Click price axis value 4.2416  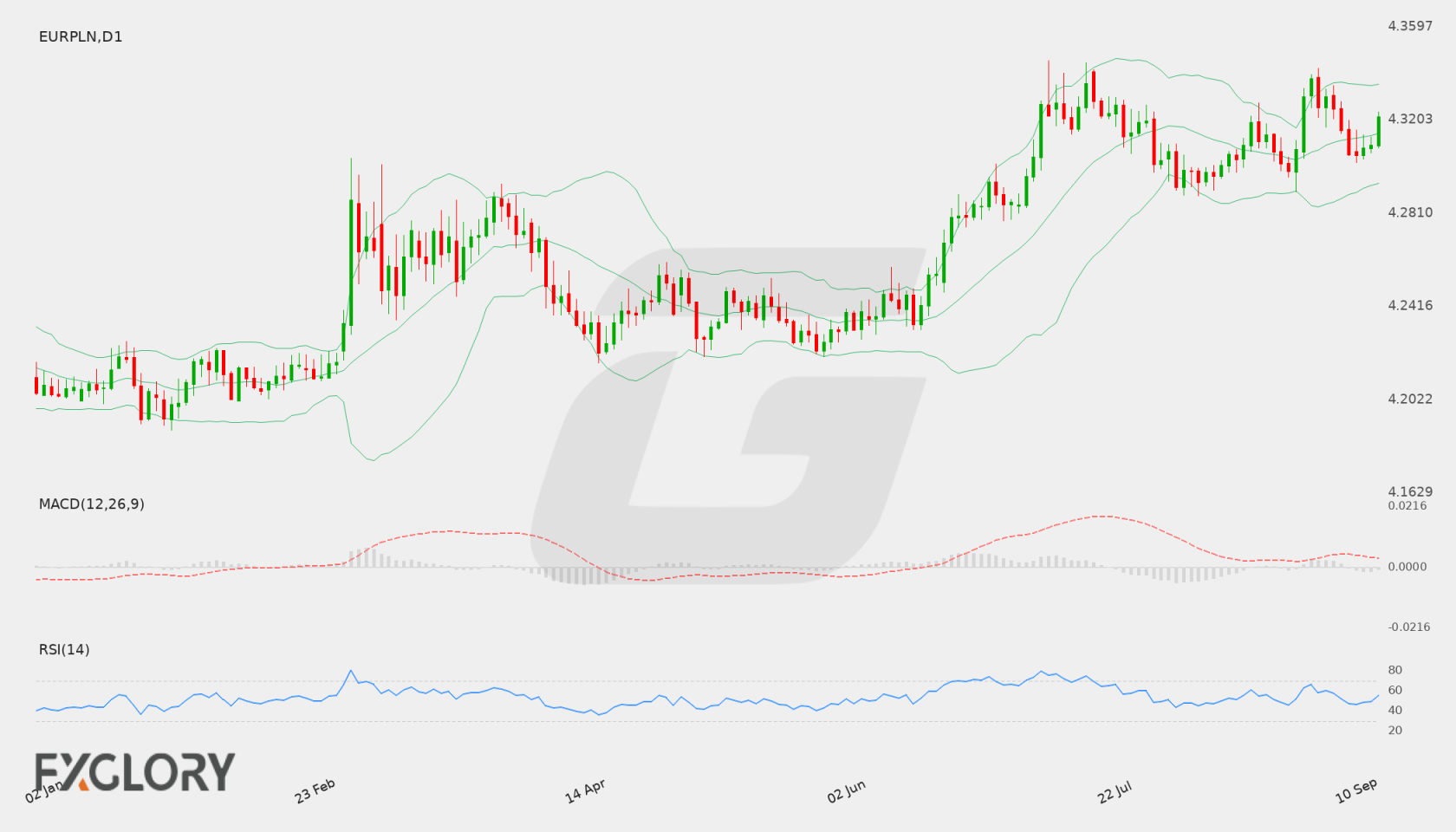tap(1410, 305)
